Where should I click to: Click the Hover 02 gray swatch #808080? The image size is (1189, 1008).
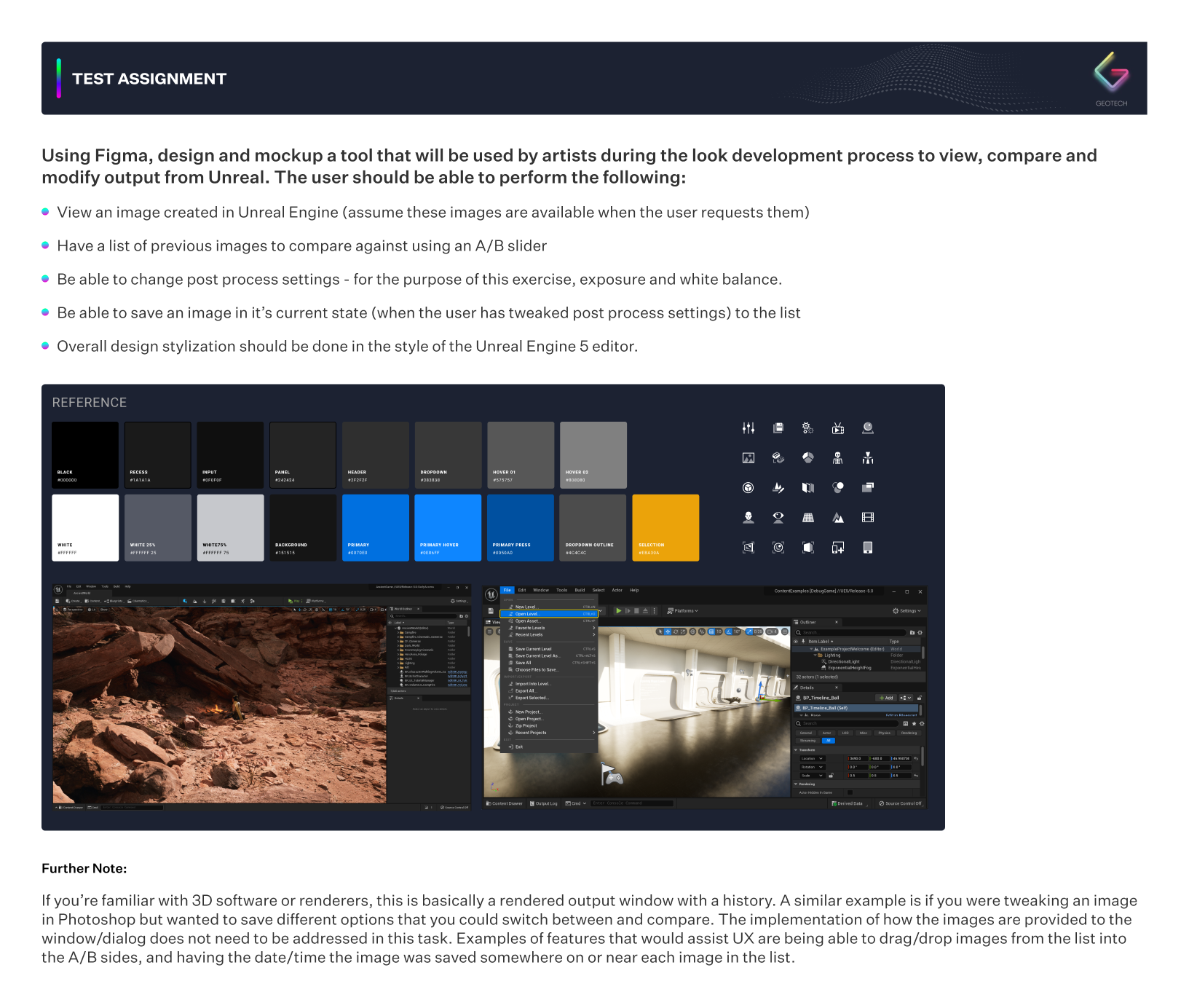593,455
